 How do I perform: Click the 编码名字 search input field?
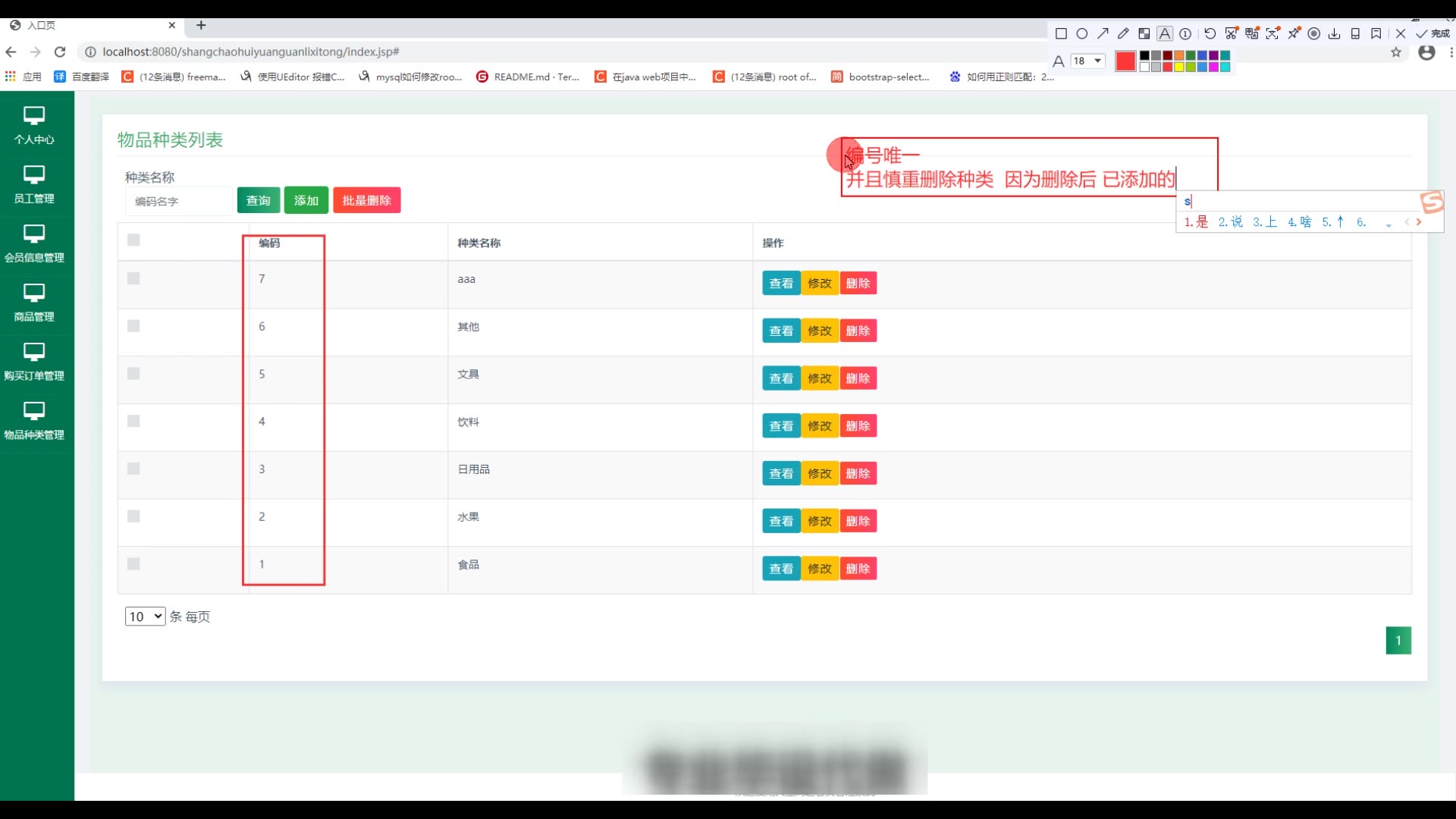click(x=178, y=202)
